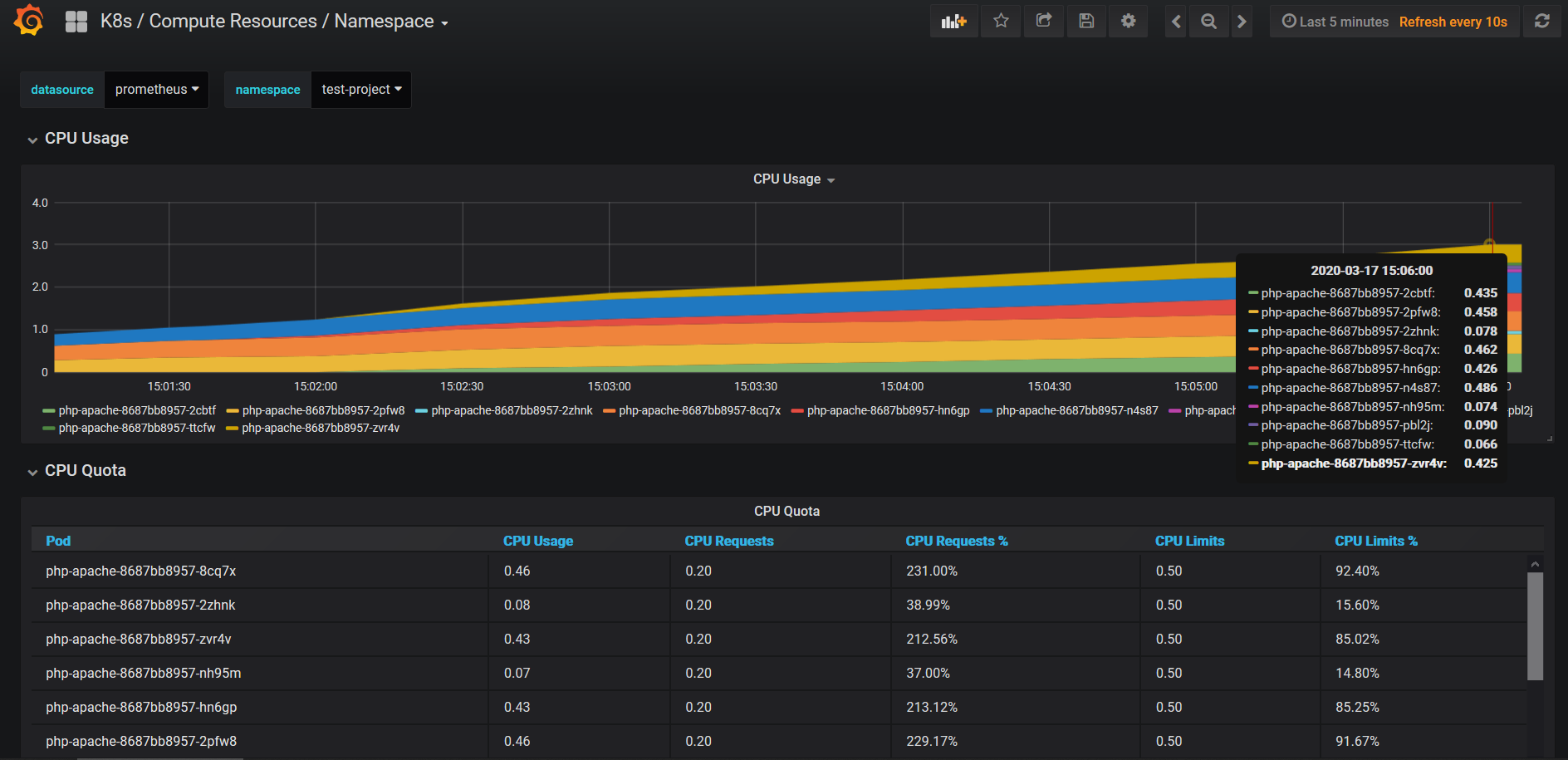
Task: Open pod php-apache-8687bb8957-nh95m link
Action: [144, 673]
